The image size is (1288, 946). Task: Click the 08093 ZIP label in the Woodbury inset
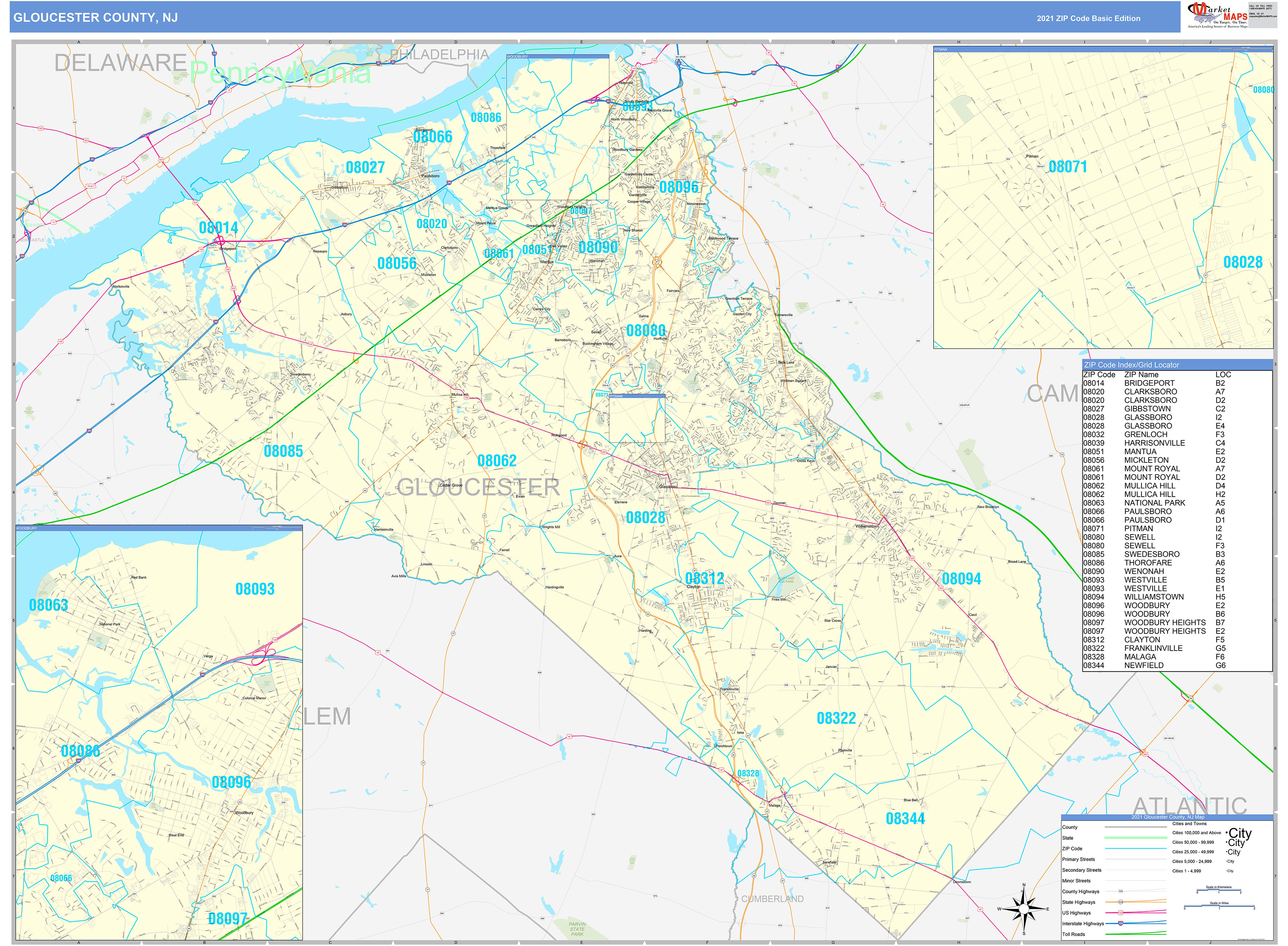(x=255, y=589)
